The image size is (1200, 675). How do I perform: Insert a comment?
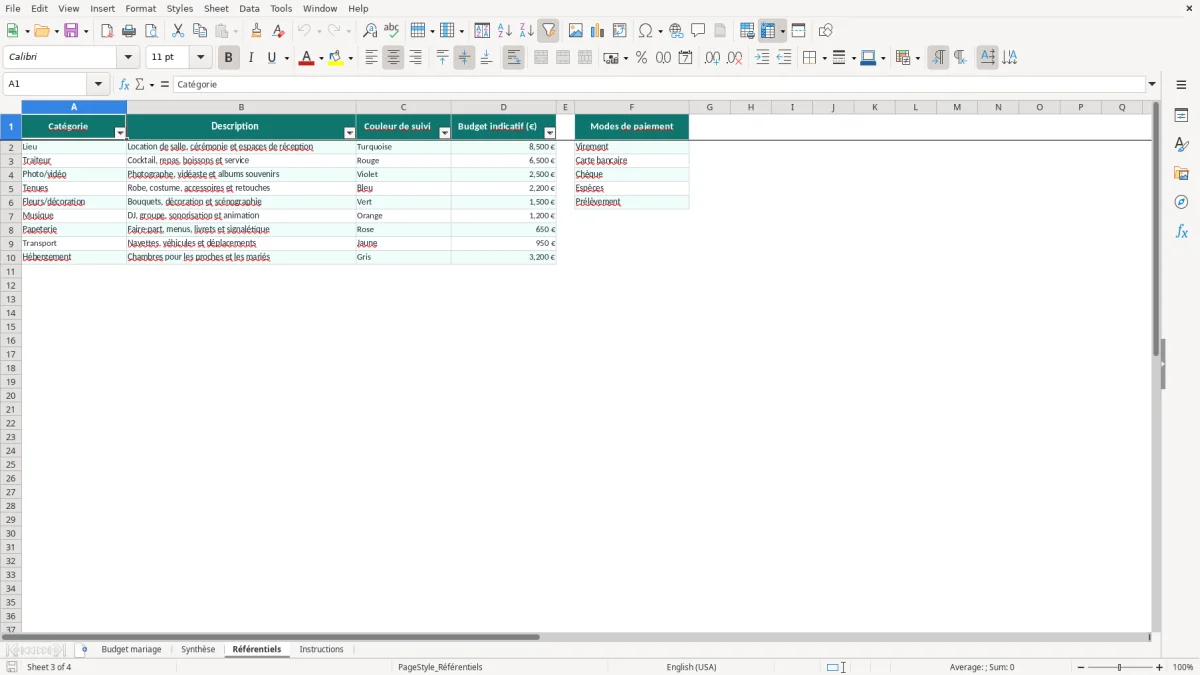pos(699,31)
